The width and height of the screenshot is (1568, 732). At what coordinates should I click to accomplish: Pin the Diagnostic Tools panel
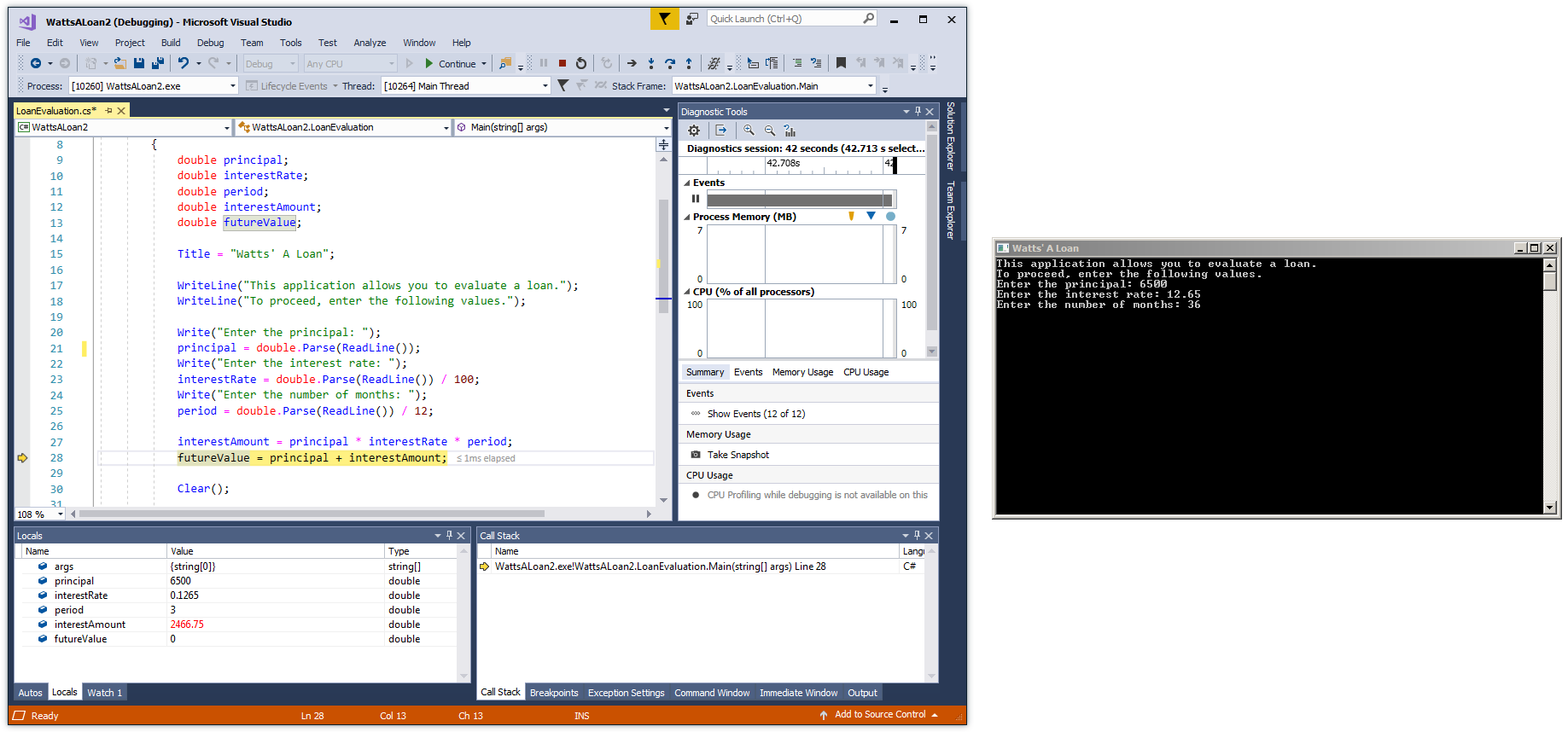918,111
